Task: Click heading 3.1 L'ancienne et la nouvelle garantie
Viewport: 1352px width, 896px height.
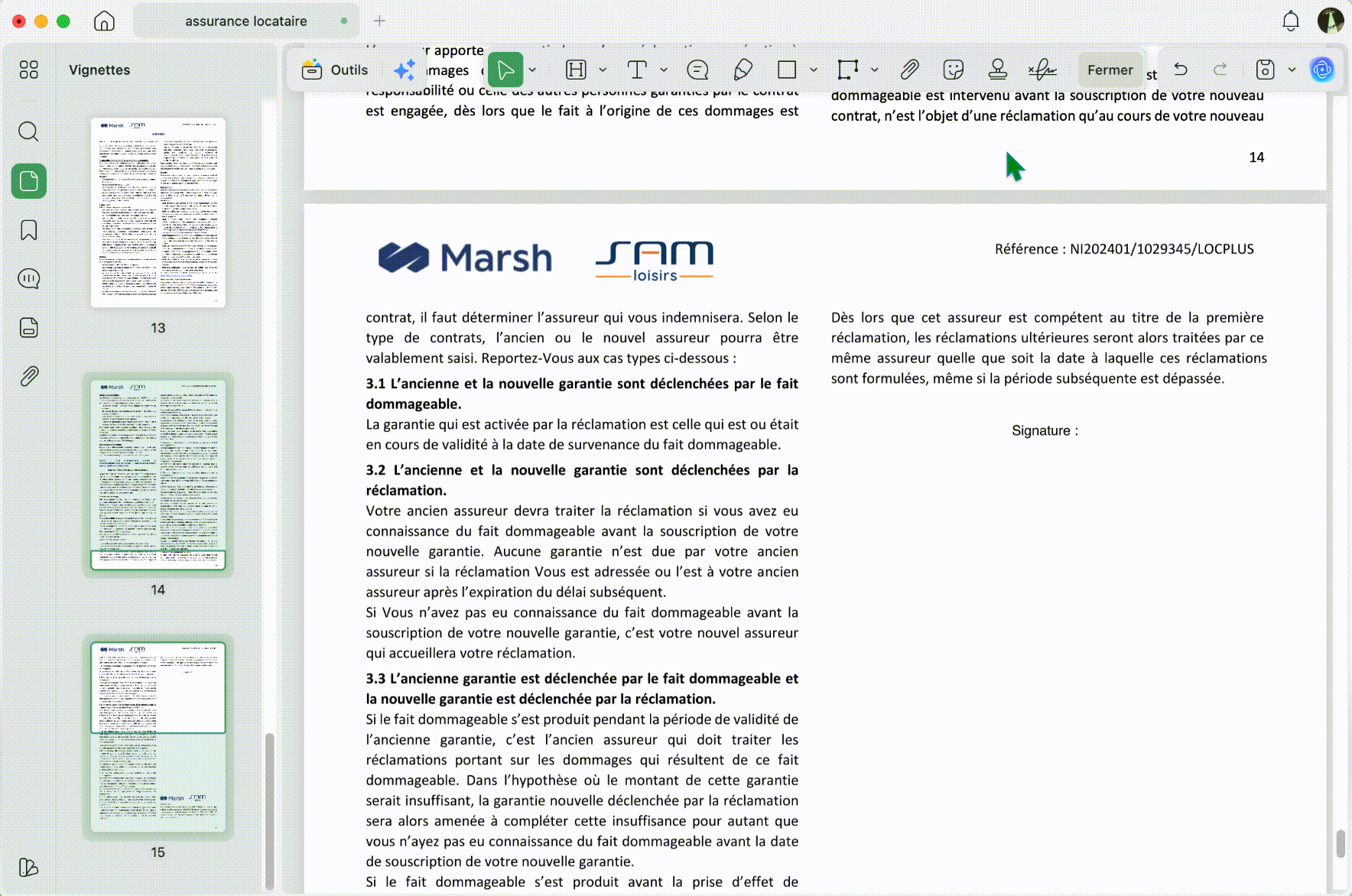Action: tap(582, 394)
